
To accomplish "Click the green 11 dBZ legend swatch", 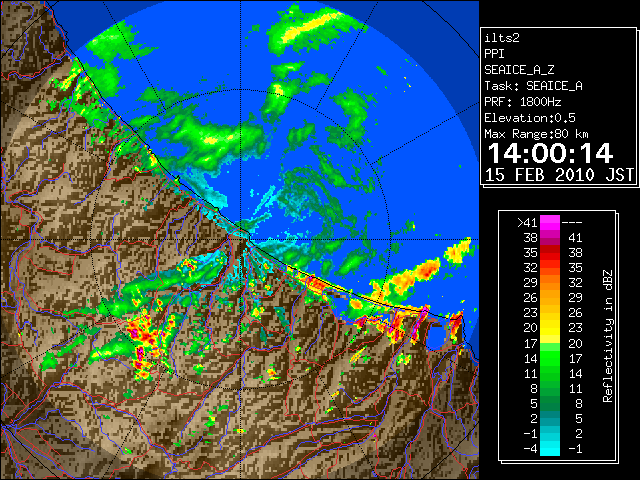I will click(550, 373).
